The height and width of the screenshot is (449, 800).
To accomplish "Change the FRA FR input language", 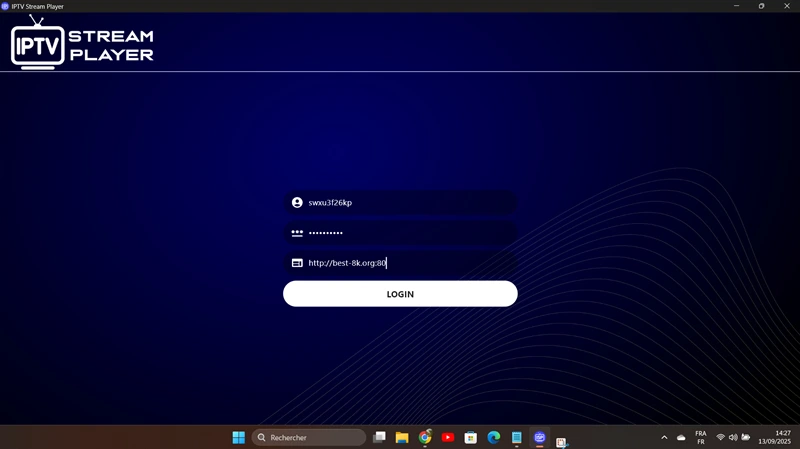I will click(701, 437).
